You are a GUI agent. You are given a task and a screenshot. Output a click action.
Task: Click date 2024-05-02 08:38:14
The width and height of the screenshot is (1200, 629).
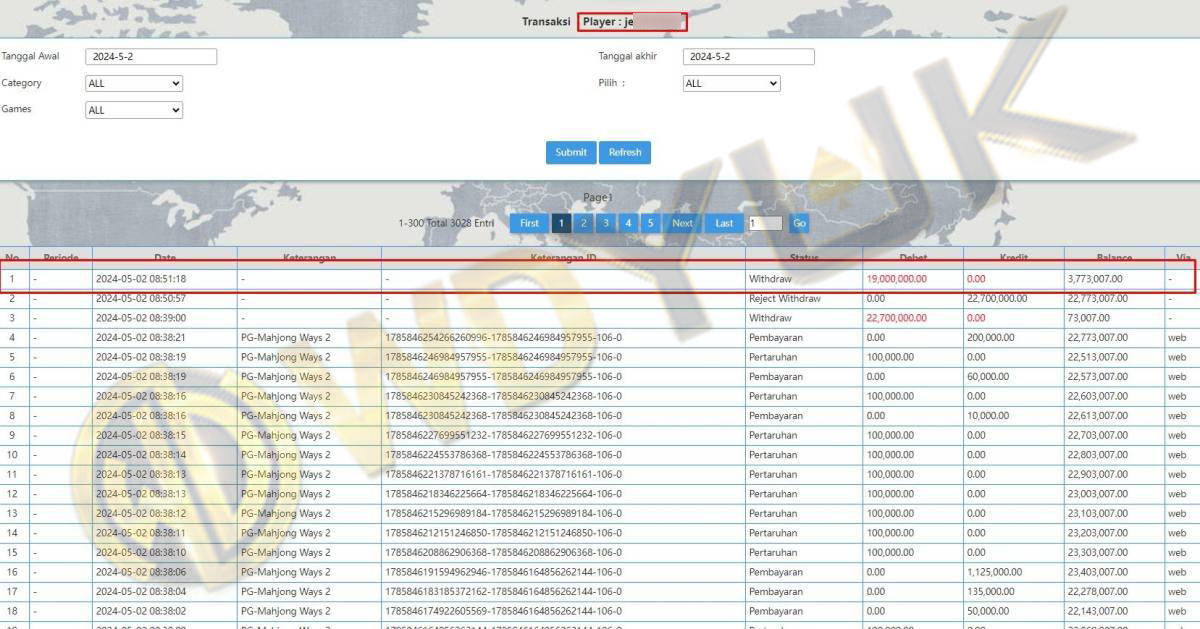pyautogui.click(x=141, y=455)
